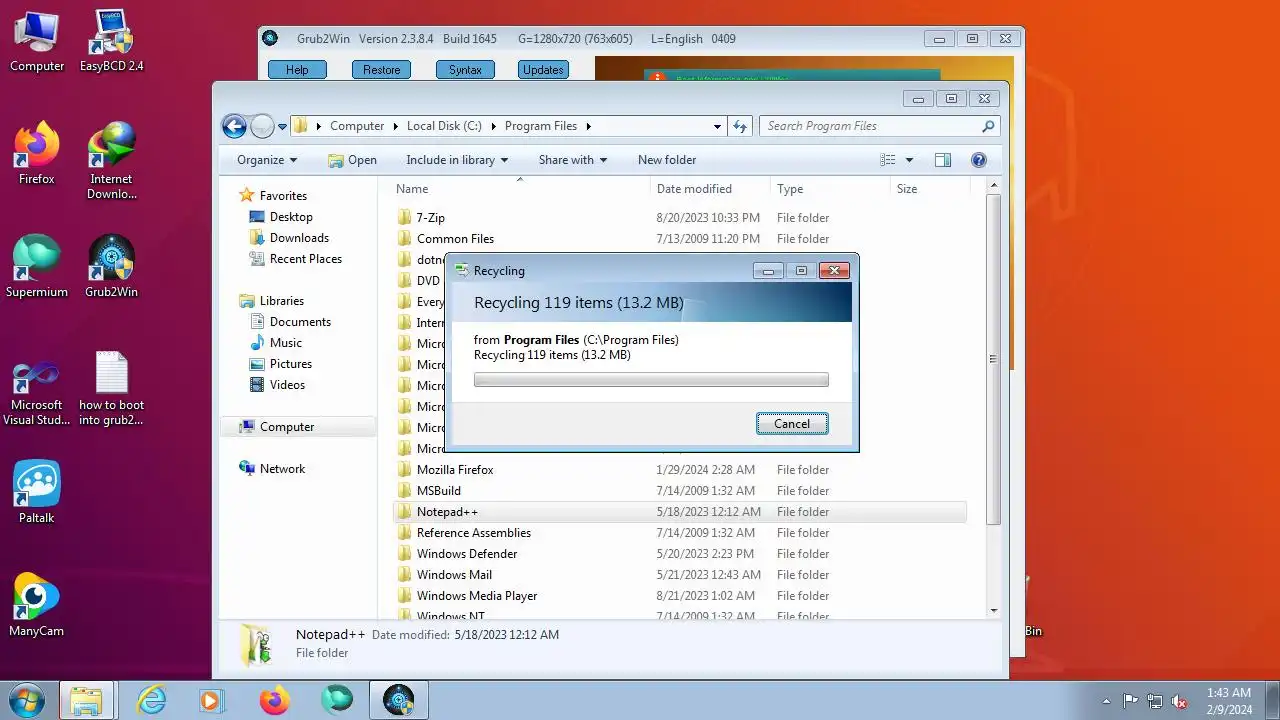Launch Firefox from the desktop
1280x720 pixels.
37,154
